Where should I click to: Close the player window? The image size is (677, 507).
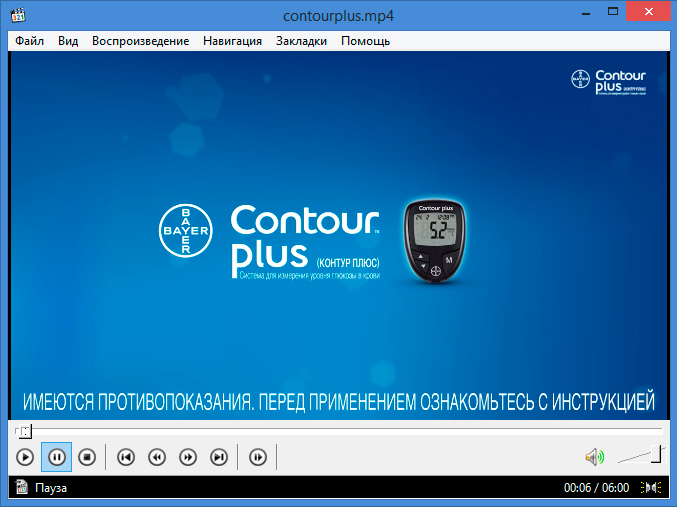tap(649, 12)
